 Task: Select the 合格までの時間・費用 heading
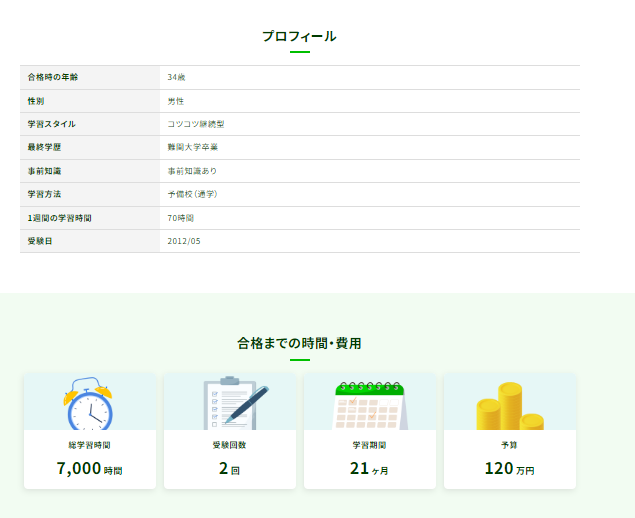[x=299, y=343]
